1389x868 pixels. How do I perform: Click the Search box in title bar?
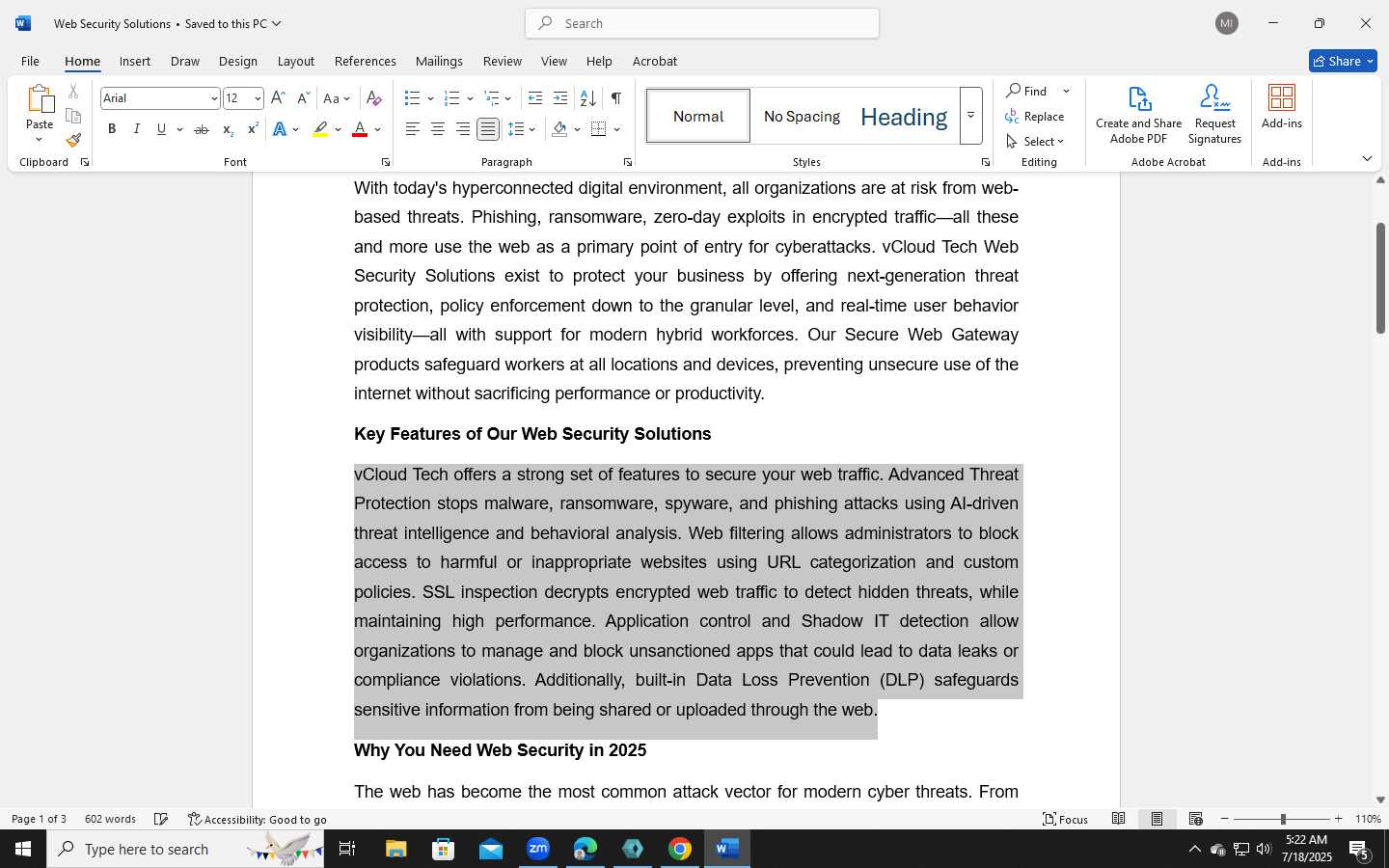point(702,23)
